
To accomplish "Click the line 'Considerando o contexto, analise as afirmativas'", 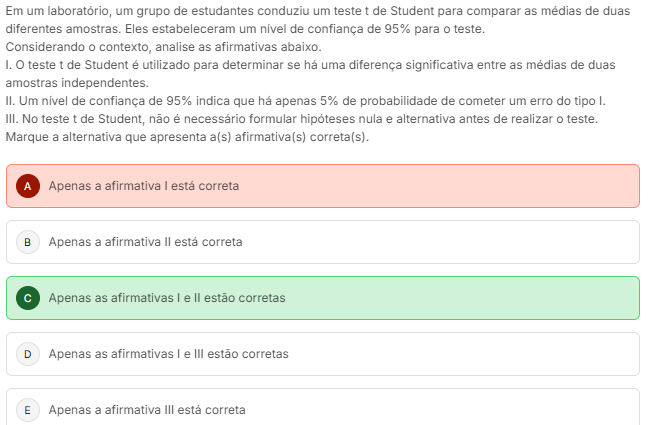I will click(x=163, y=47).
